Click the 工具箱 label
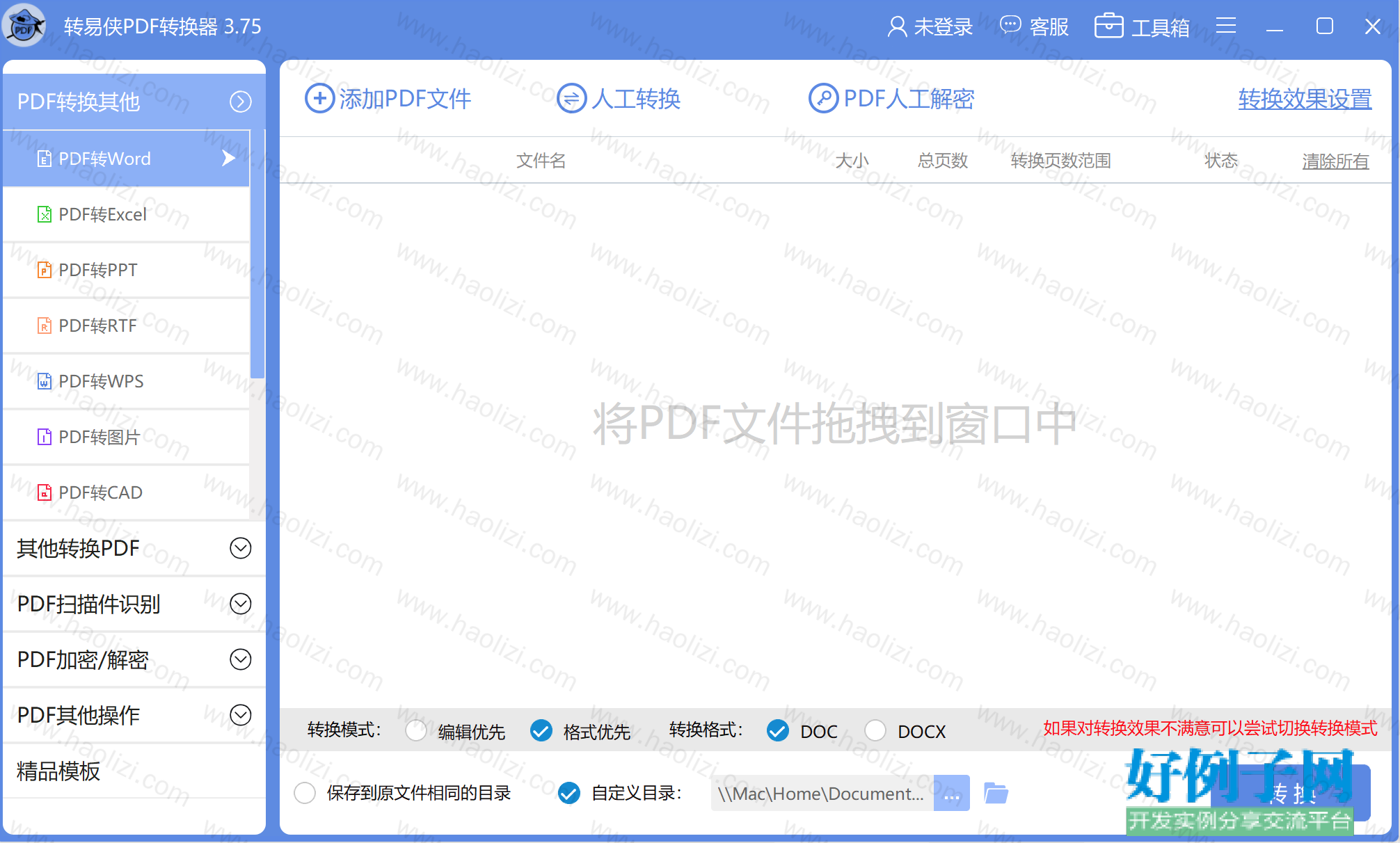 (1160, 27)
